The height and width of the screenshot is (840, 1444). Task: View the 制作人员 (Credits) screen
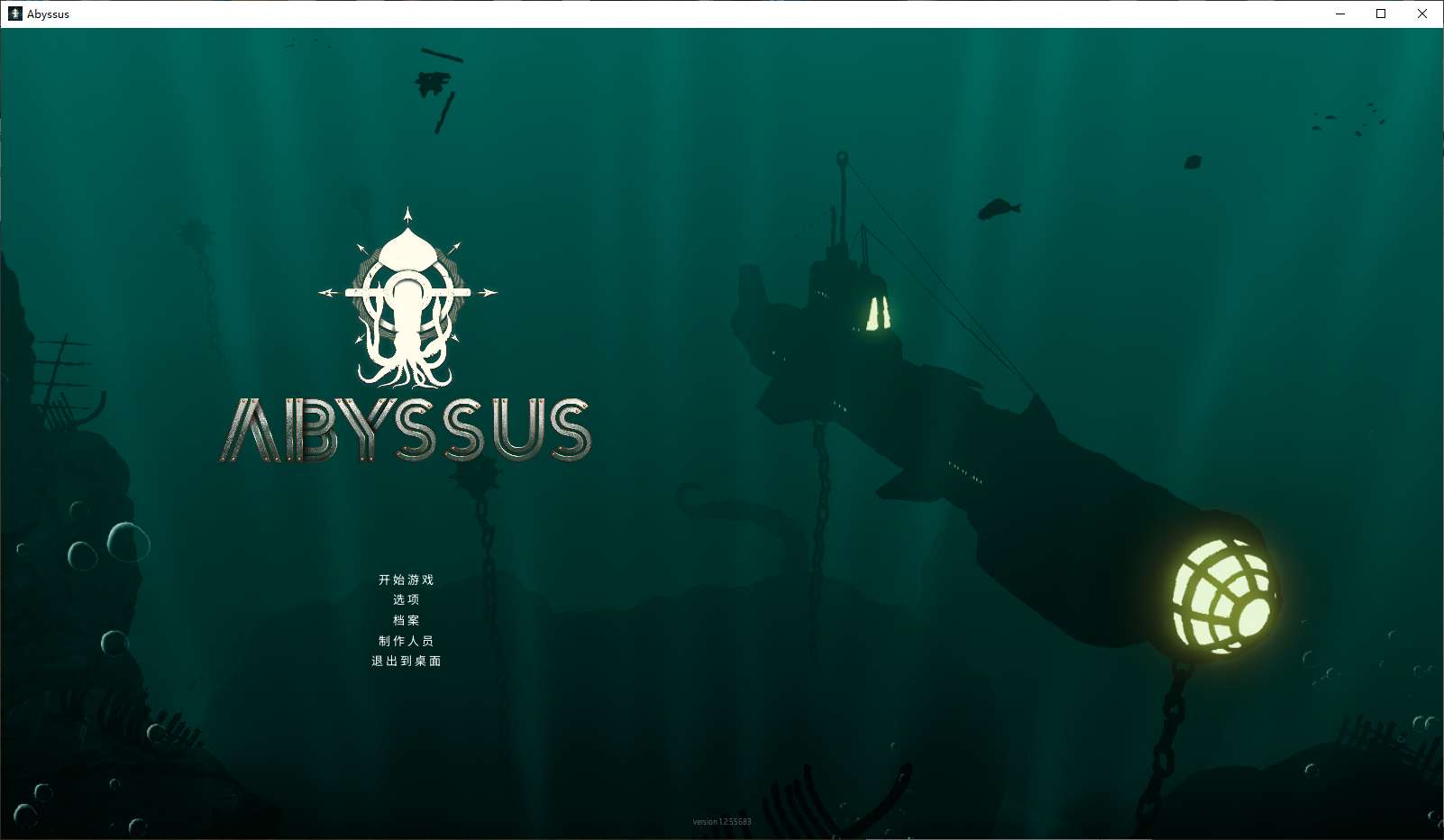pyautogui.click(x=406, y=641)
